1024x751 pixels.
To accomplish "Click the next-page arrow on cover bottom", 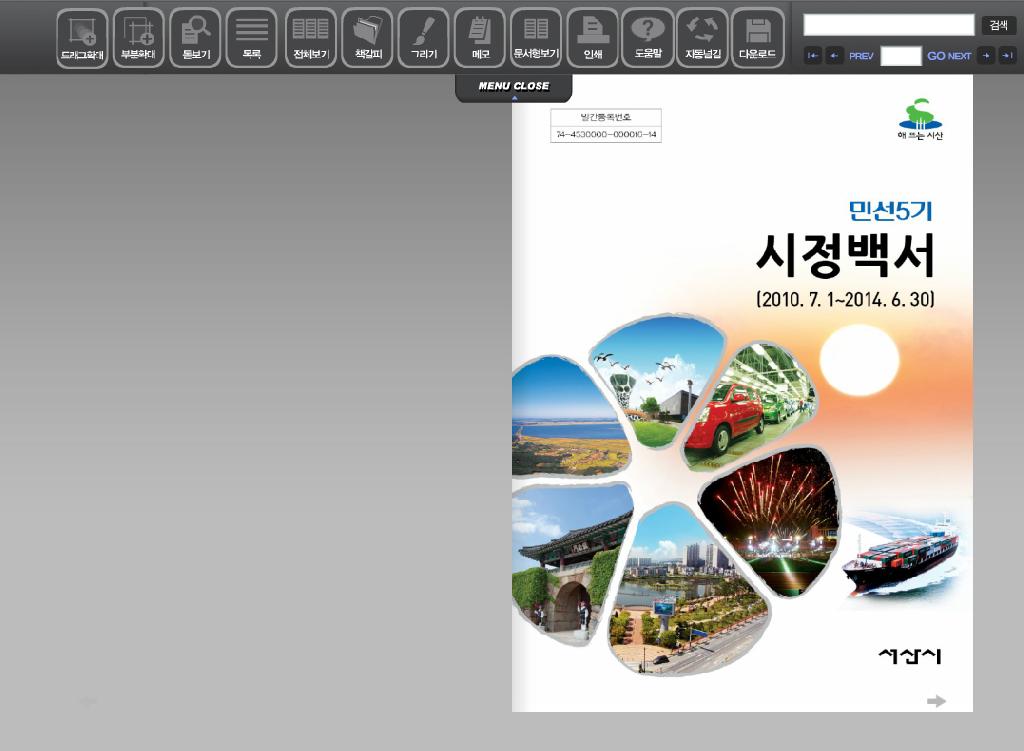I will (936, 701).
